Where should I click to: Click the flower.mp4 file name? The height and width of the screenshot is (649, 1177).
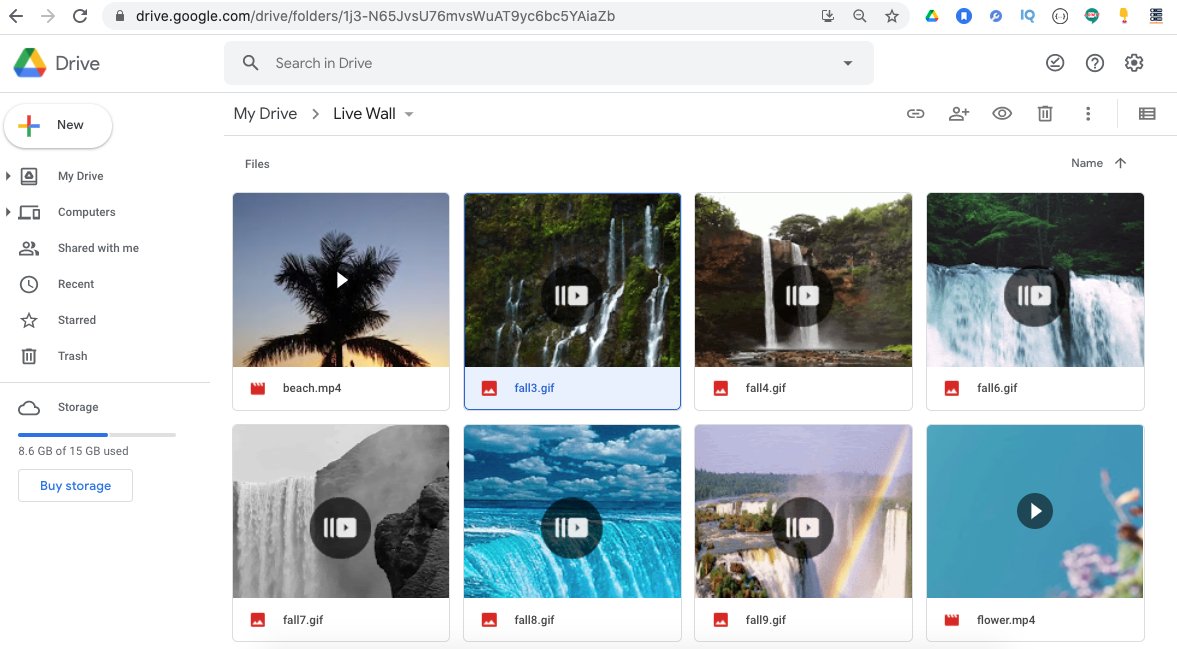coord(1006,620)
